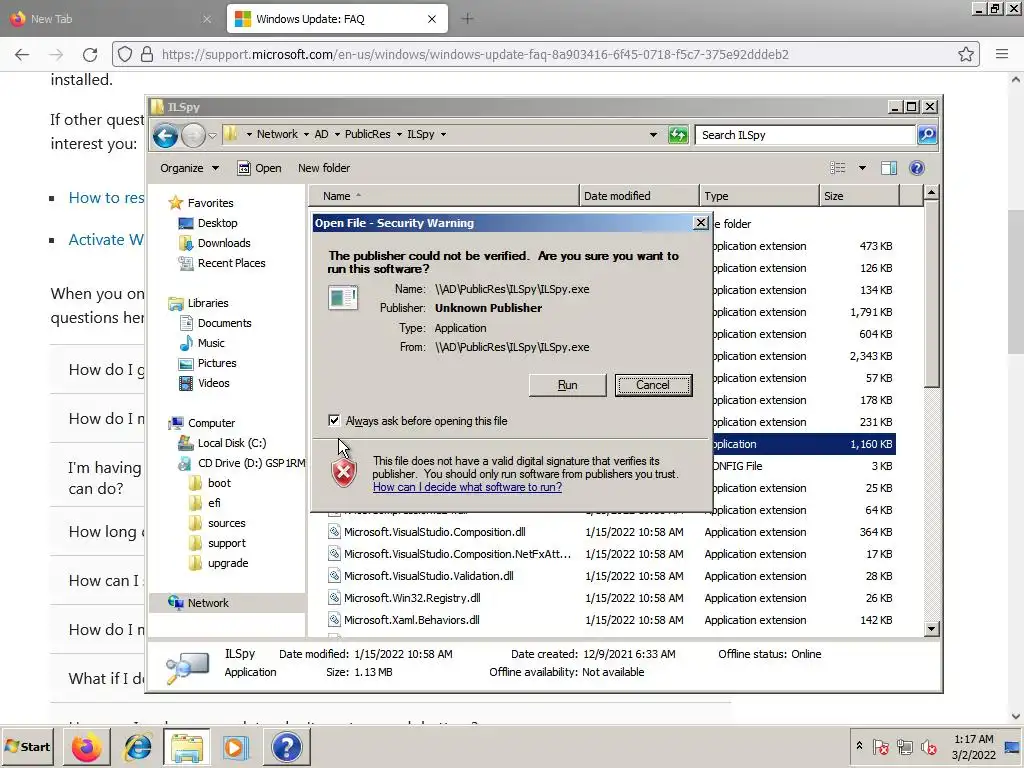
Task: Open Windows Media Player from taskbar
Action: click(x=235, y=747)
